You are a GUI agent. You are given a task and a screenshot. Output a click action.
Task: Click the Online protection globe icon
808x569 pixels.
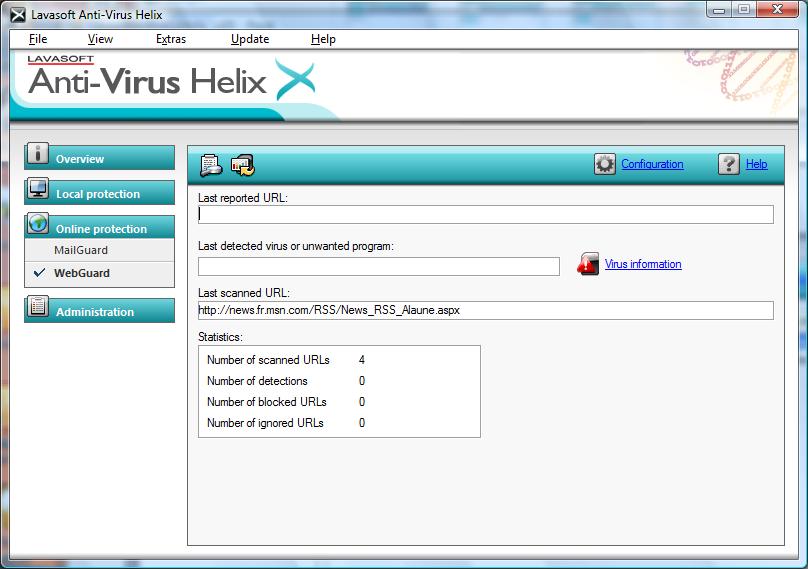38,224
